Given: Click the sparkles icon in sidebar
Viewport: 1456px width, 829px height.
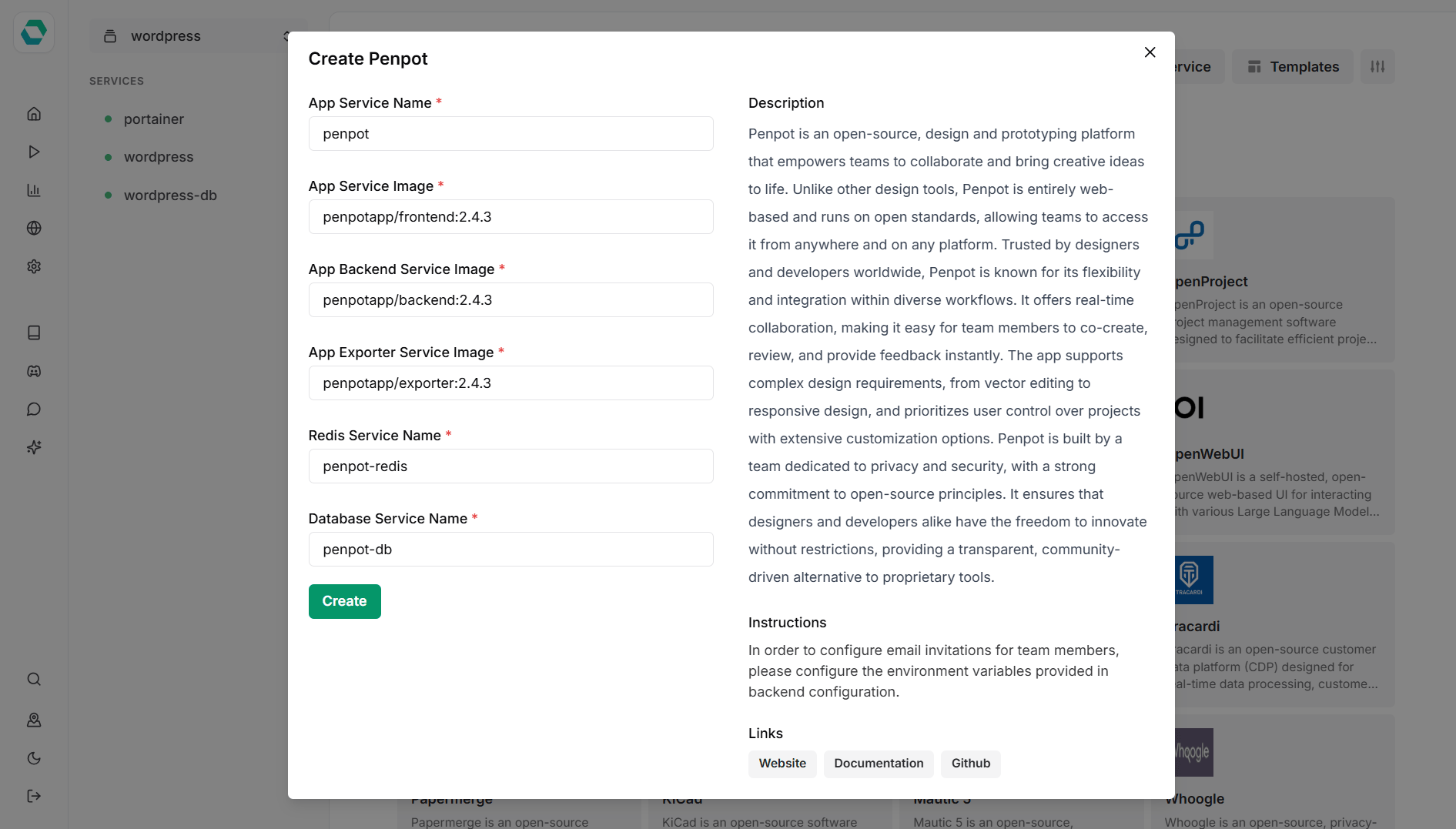Looking at the screenshot, I should 34,447.
